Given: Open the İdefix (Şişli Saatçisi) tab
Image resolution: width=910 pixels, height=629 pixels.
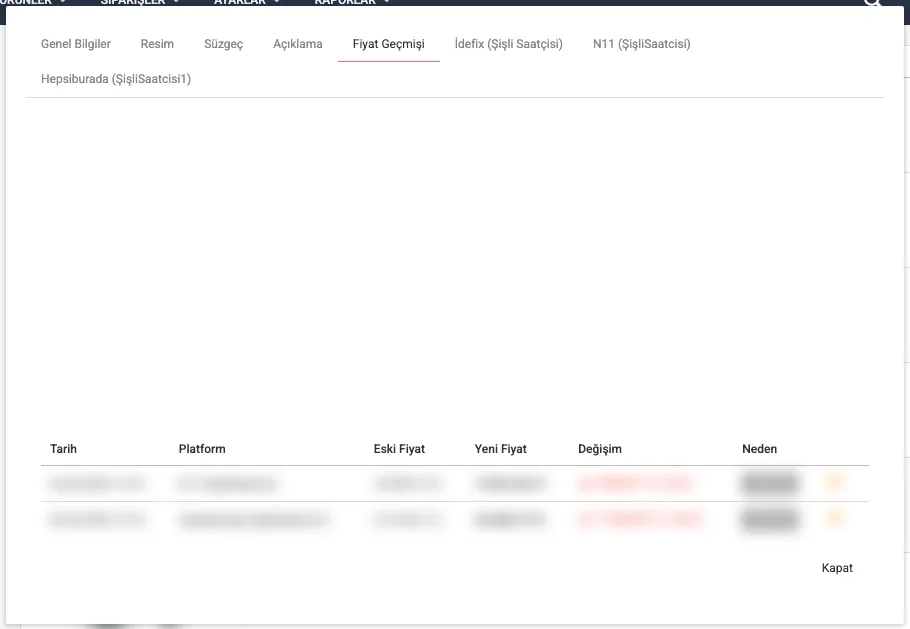Looking at the screenshot, I should click(x=508, y=44).
